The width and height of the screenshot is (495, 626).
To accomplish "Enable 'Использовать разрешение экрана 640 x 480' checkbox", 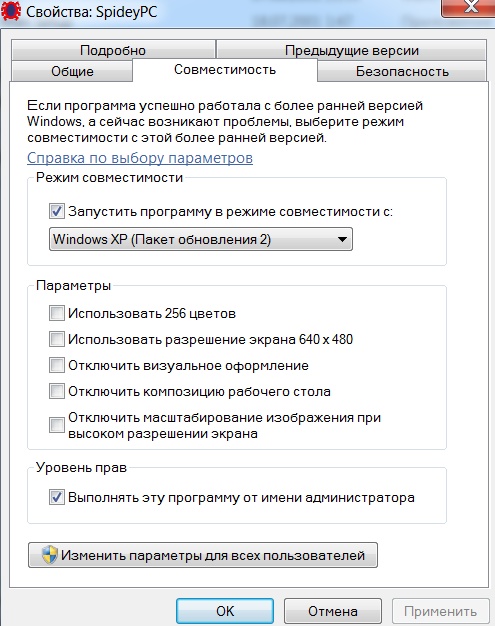I will (57, 339).
